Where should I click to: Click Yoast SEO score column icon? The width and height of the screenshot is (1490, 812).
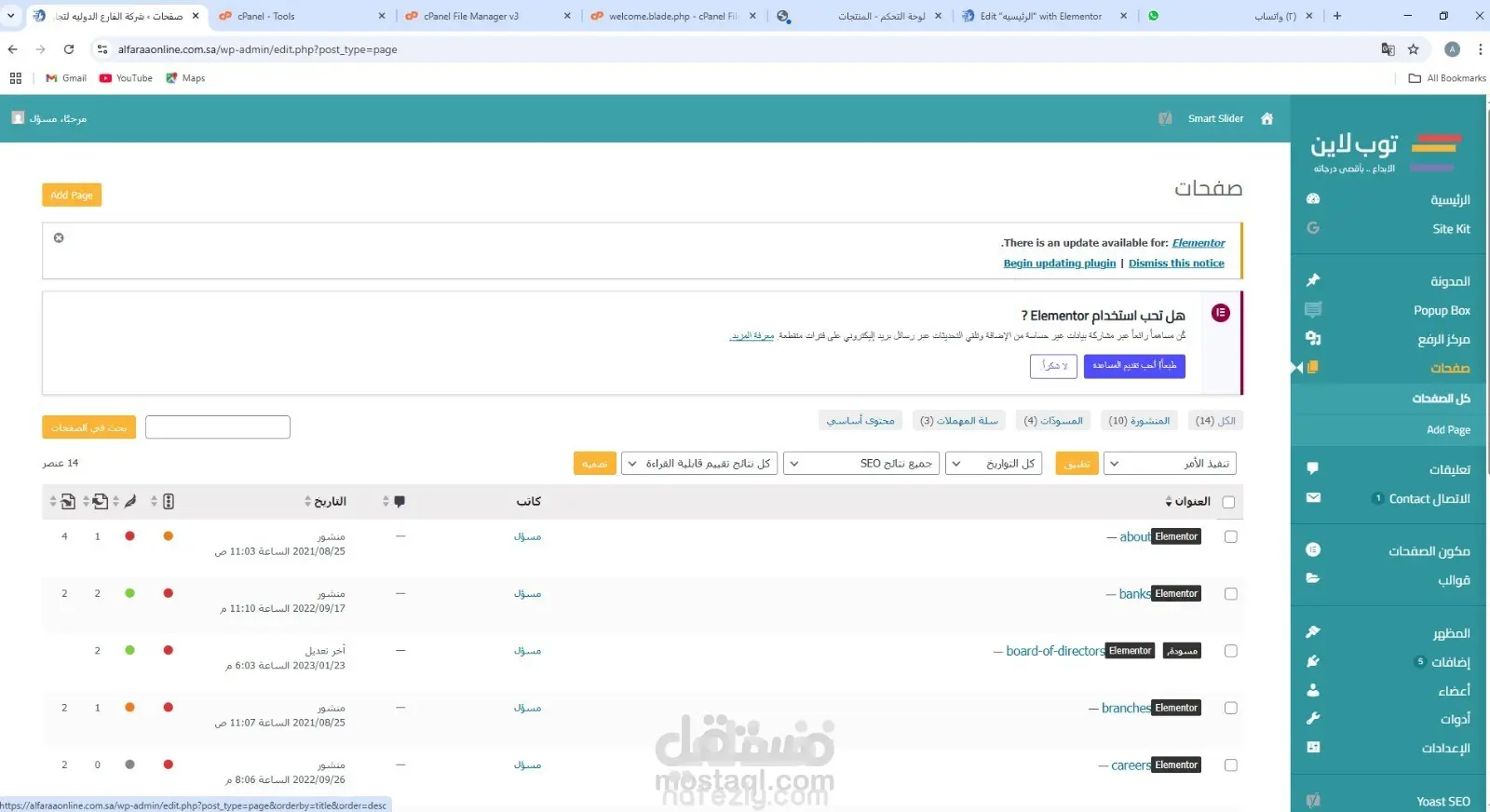coord(169,502)
